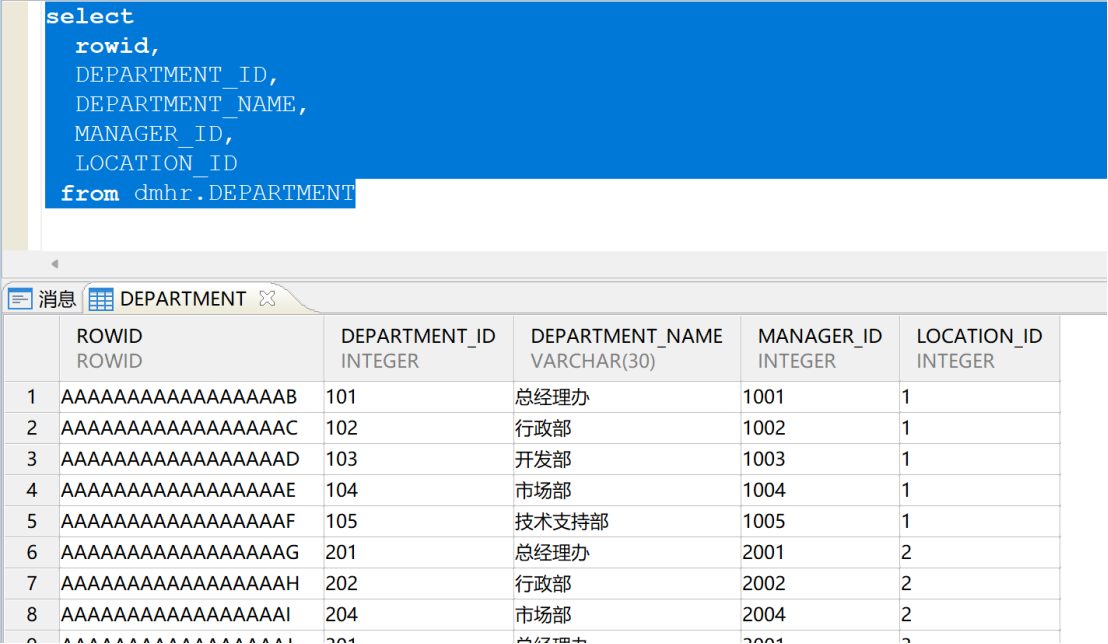1108x644 pixels.
Task: Click department ID cell 102
Action: tap(418, 428)
